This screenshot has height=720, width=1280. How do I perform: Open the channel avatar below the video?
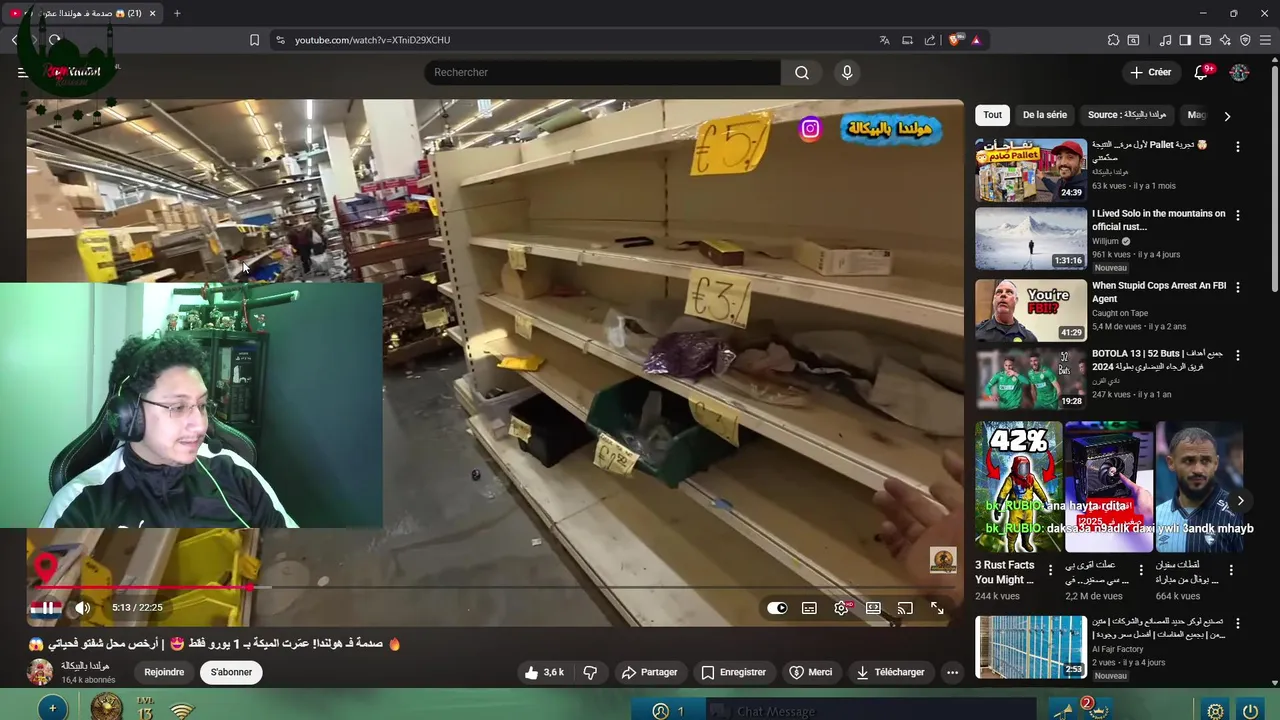40,672
